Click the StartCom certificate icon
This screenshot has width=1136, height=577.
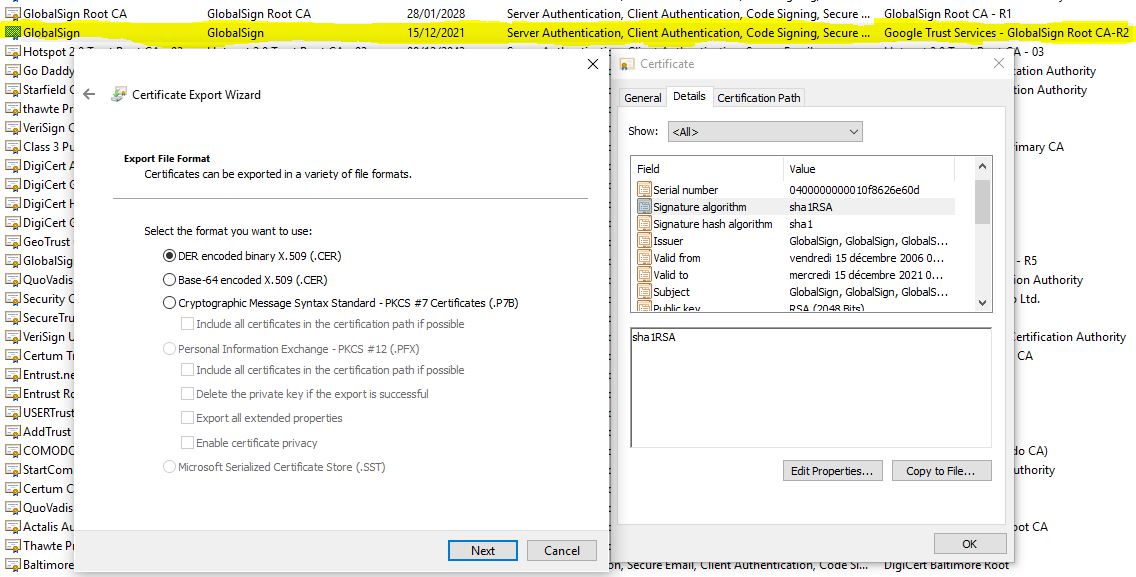[12, 470]
